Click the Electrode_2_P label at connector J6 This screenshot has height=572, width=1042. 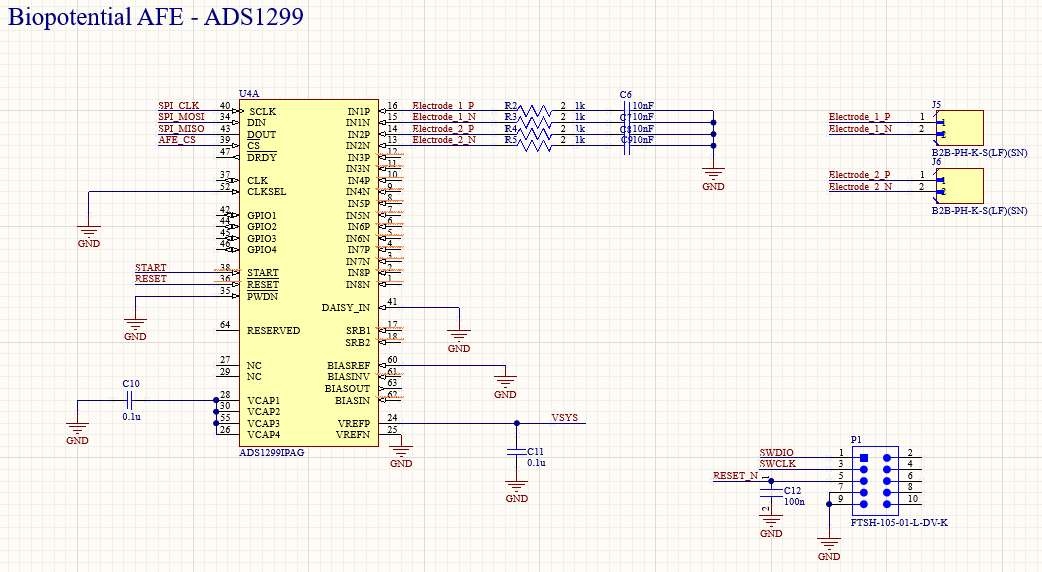[859, 175]
